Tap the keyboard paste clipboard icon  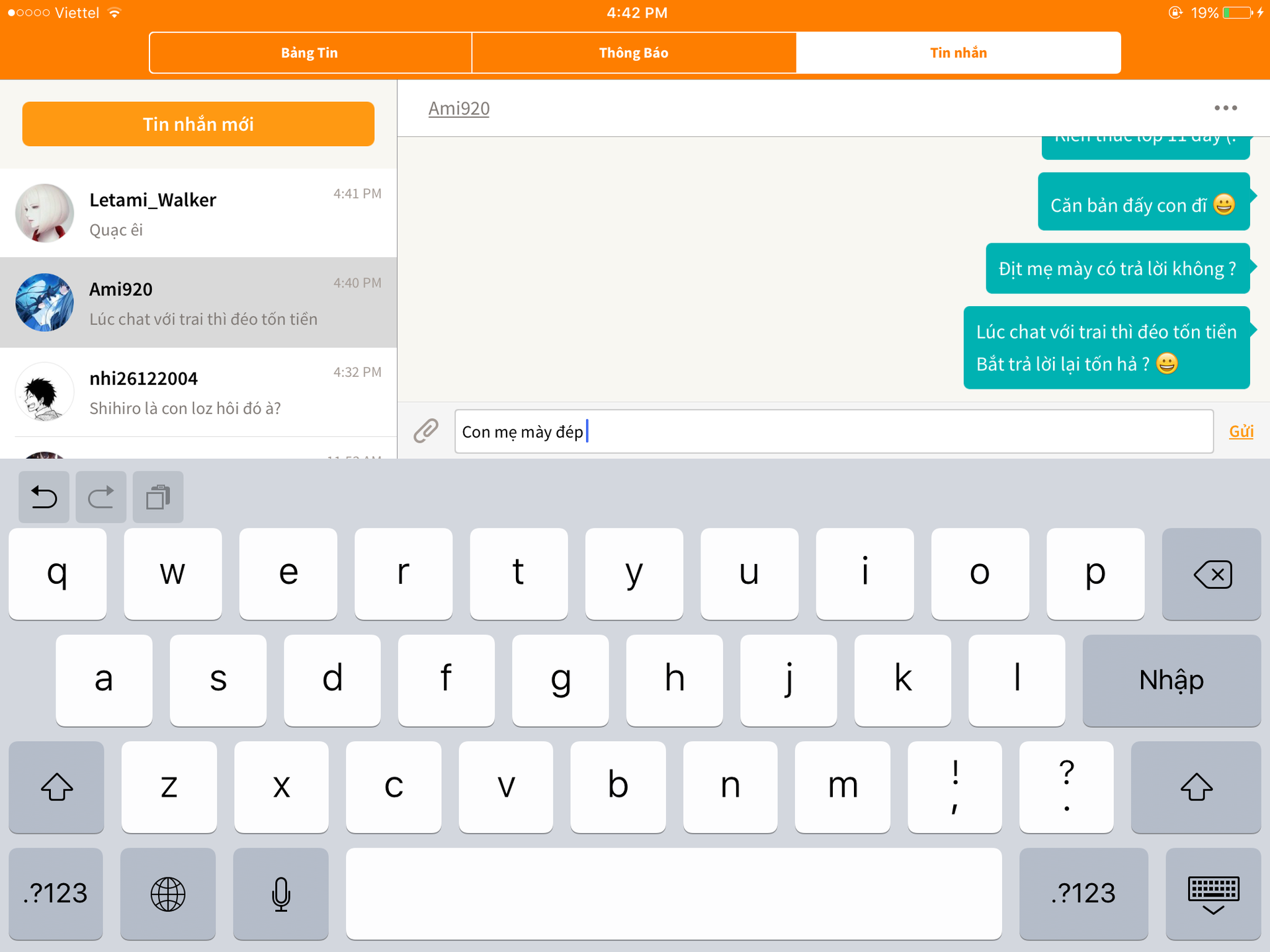pyautogui.click(x=158, y=497)
